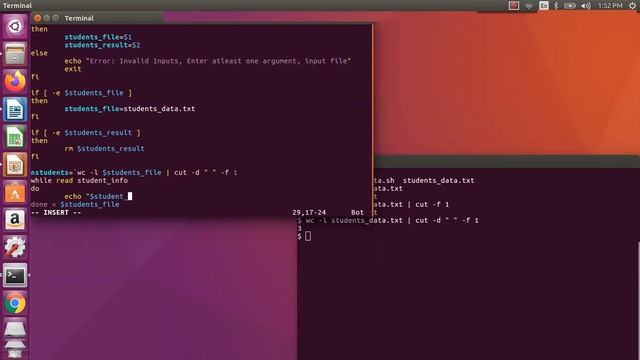The height and width of the screenshot is (360, 640).
Task: Click the 'Bot' scroll indicator in vim status
Action: pos(357,213)
